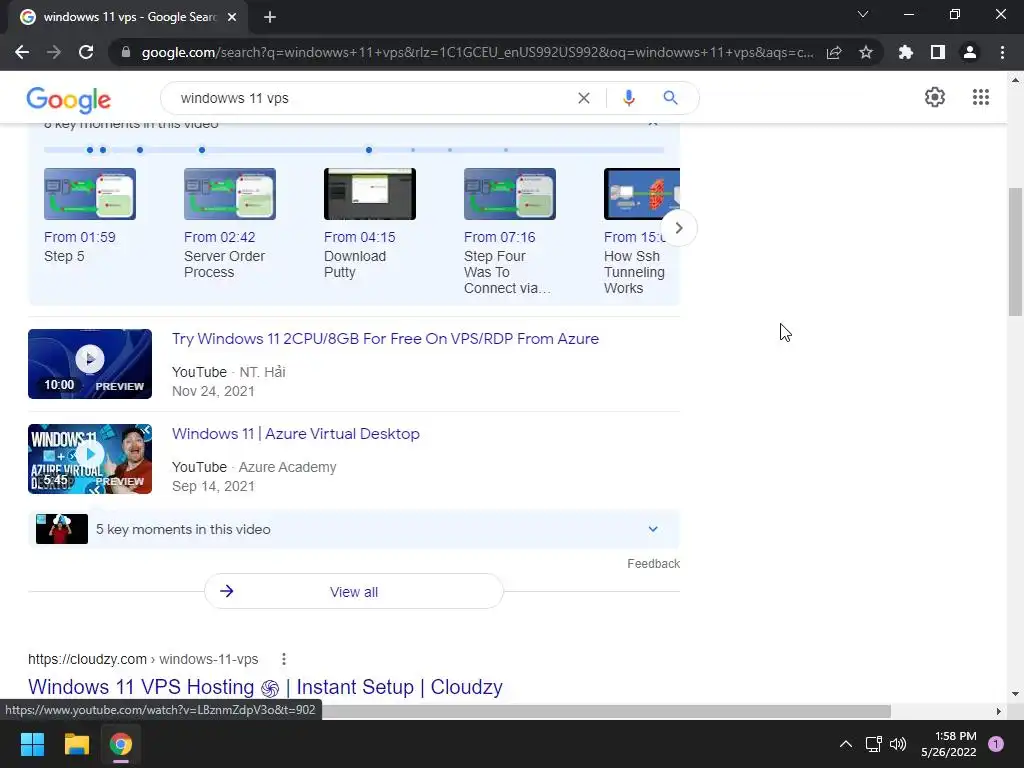Click the address bar URL
Screen dimensions: 1024x768
point(477,52)
